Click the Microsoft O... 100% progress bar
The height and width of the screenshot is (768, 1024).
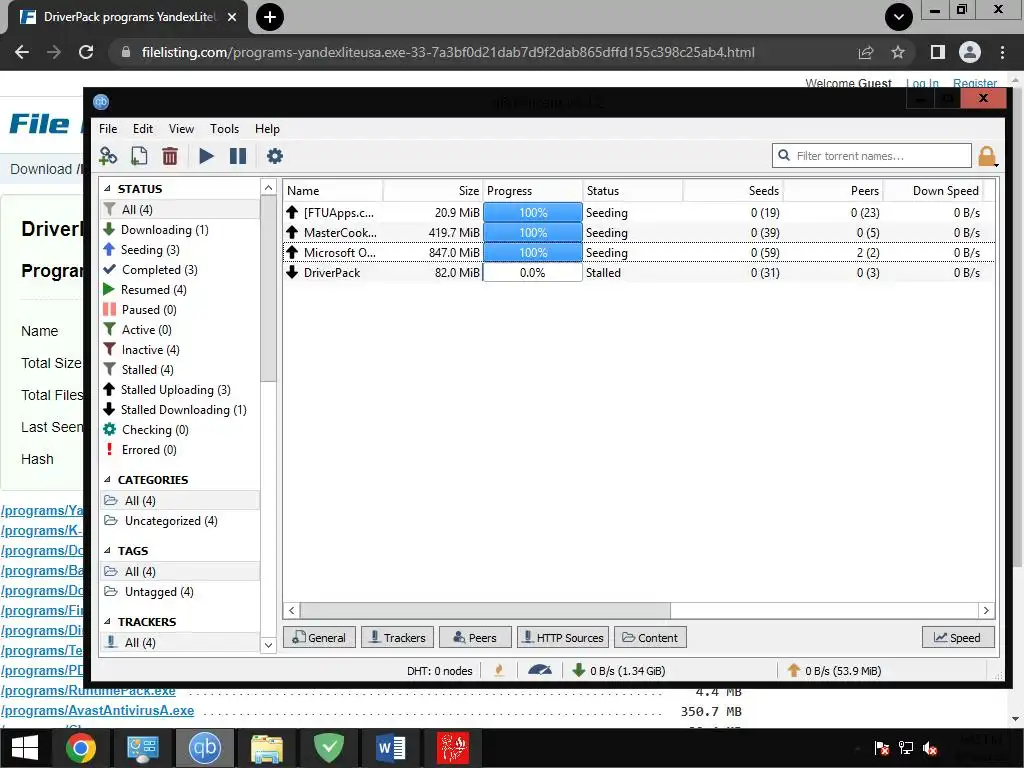pos(533,253)
